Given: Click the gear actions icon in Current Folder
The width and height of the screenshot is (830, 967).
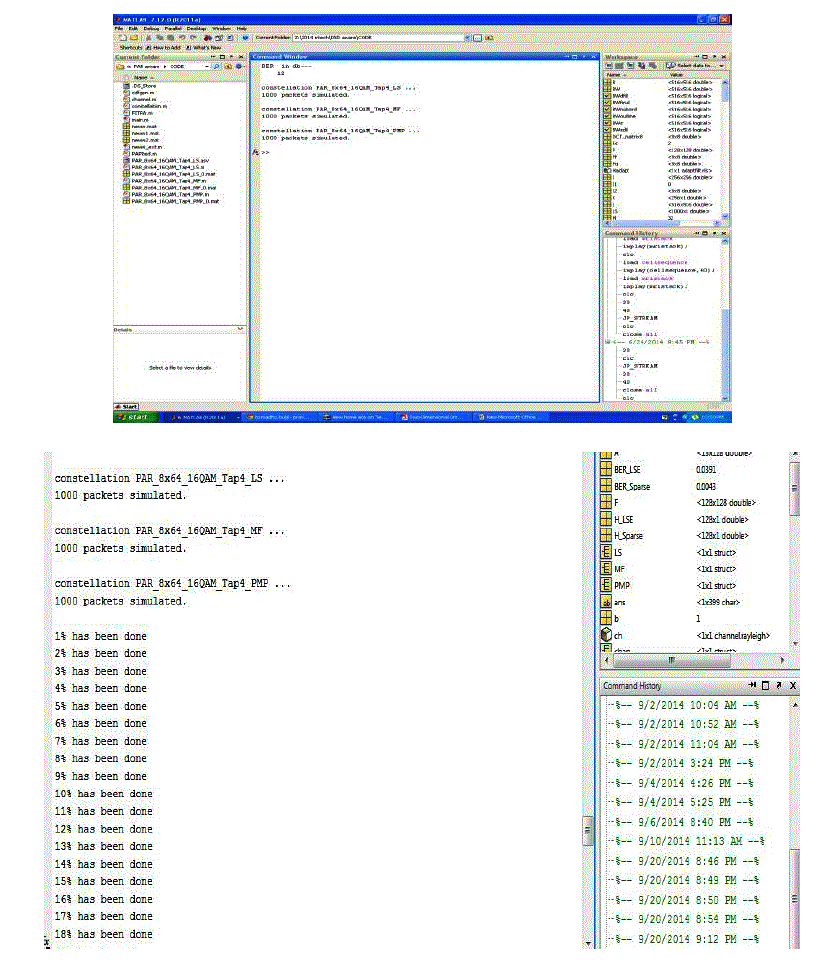Looking at the screenshot, I should (x=240, y=67).
